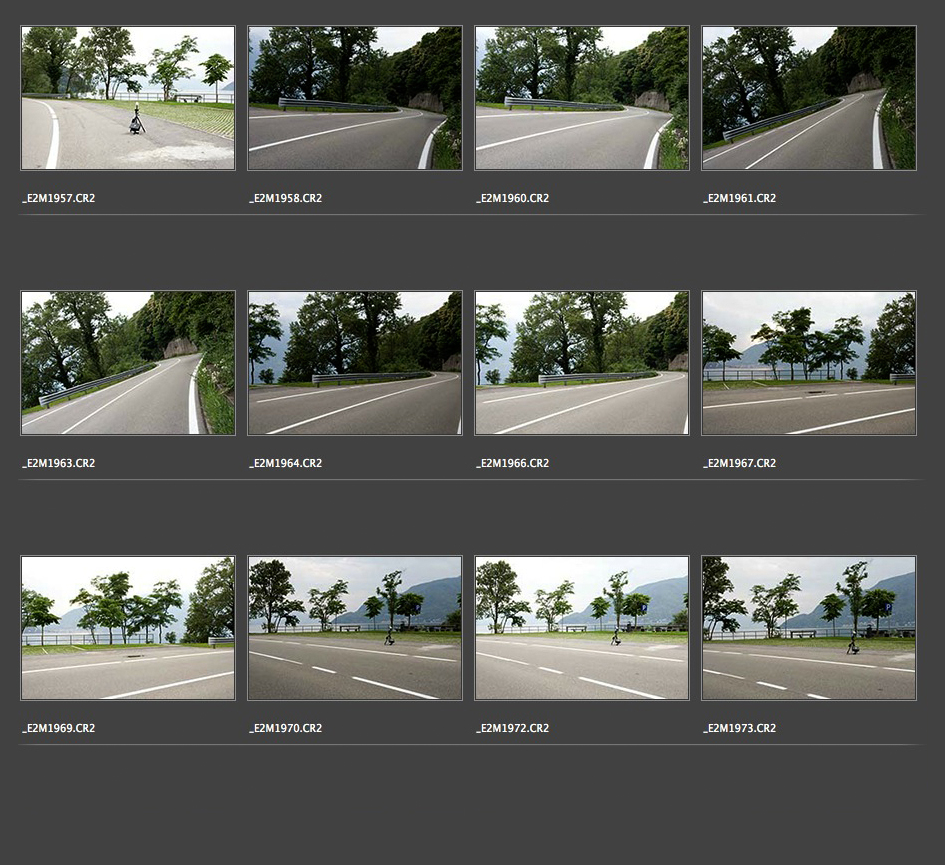
Task: Select the _E2M1966.CR2 filename label
Action: pos(513,464)
